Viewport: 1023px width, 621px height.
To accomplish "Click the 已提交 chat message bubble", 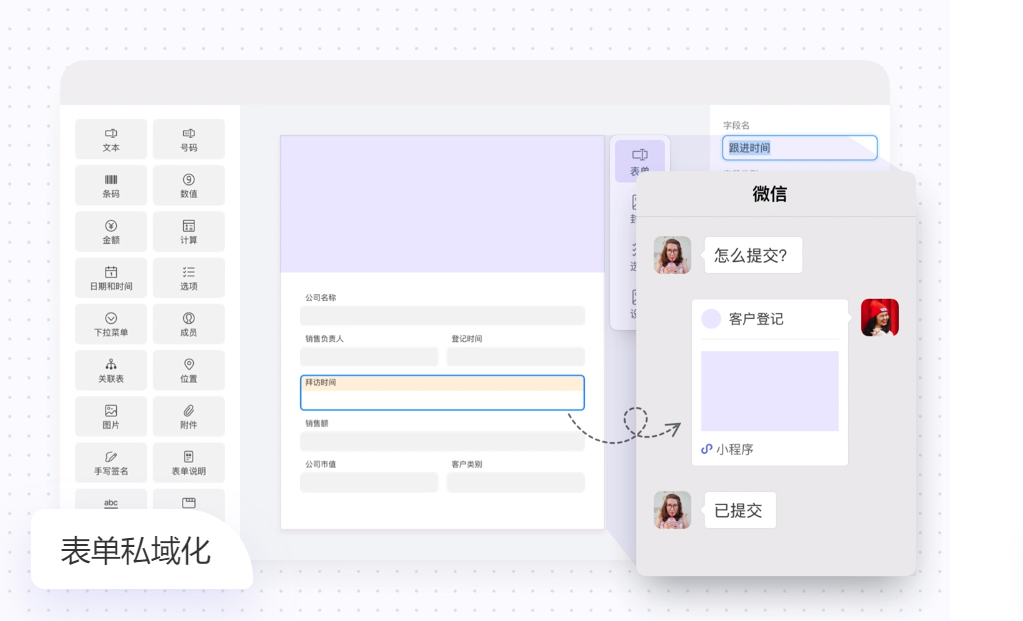I will tap(739, 510).
